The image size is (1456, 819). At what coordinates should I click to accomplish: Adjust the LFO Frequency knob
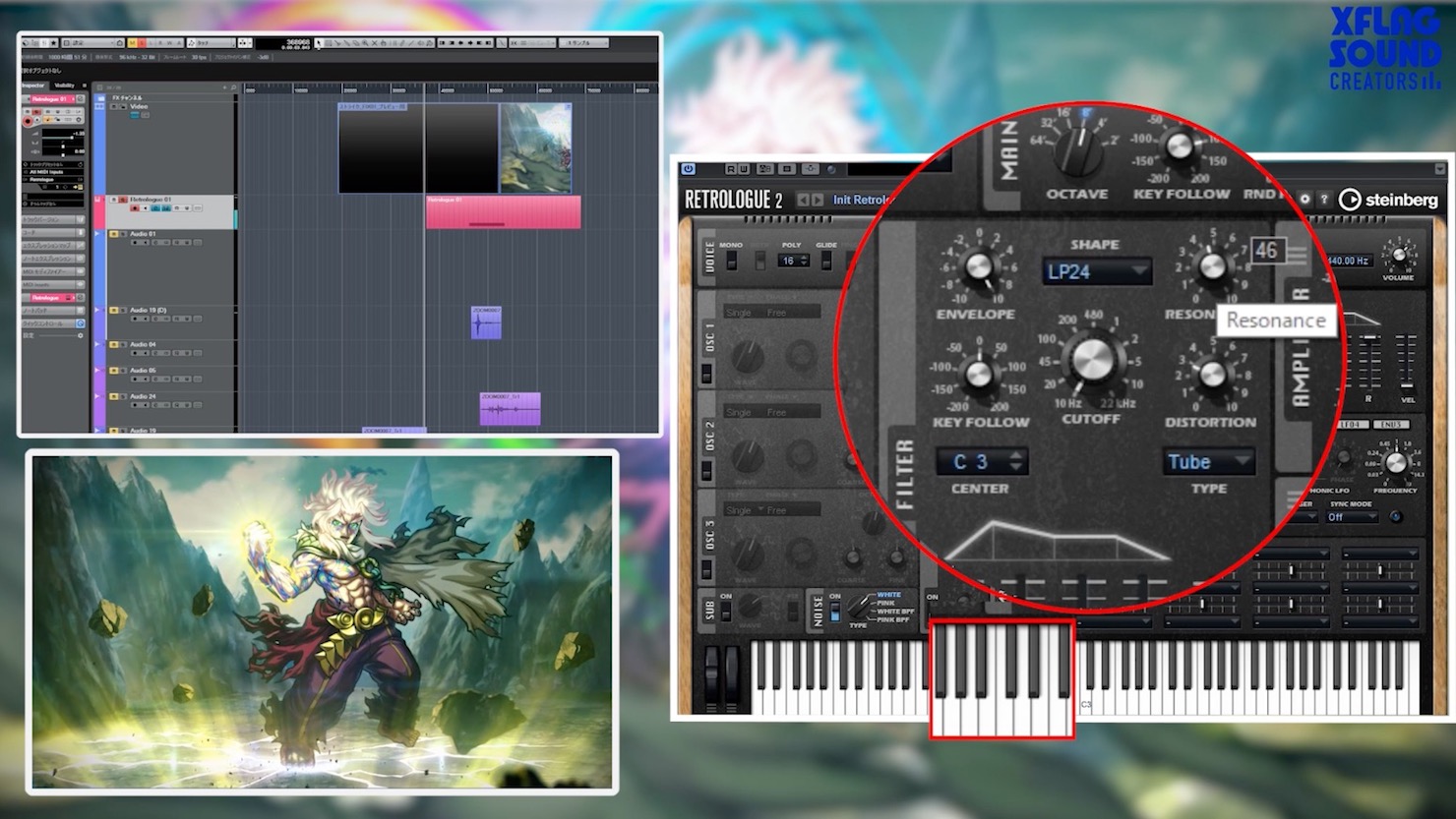tap(1395, 463)
